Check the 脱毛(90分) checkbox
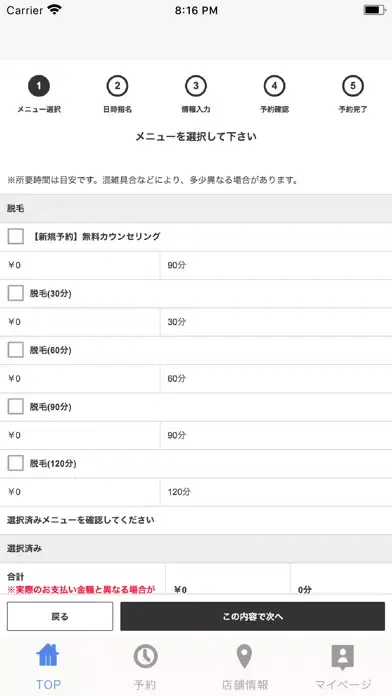 click(16, 407)
